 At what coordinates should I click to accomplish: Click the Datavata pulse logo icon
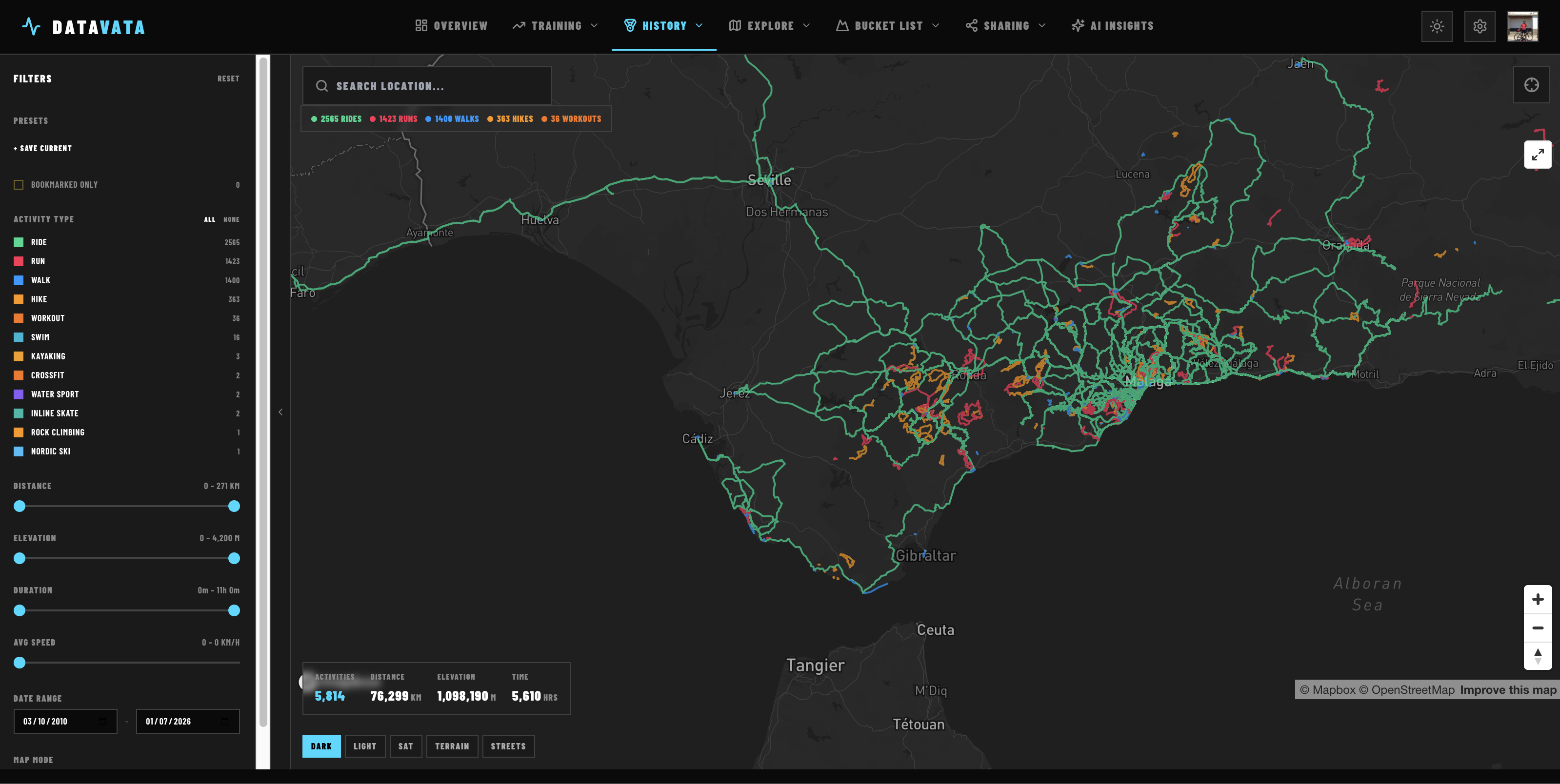(31, 27)
